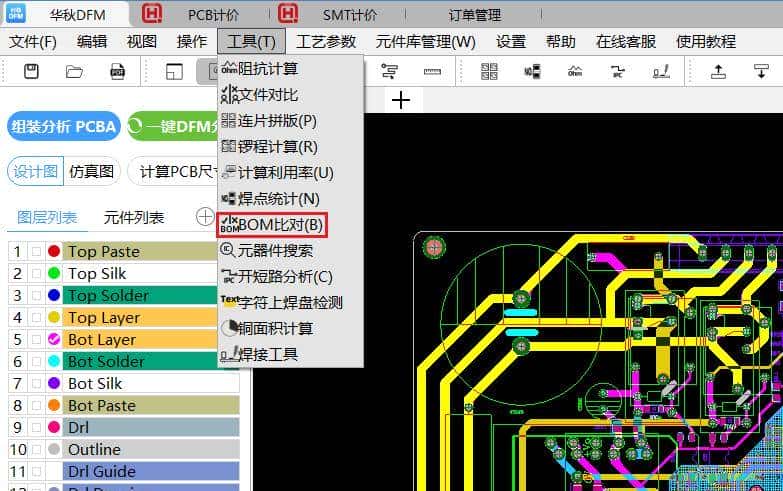783x491 pixels.
Task: Select BOM比对(B) menu item
Action: pos(290,225)
